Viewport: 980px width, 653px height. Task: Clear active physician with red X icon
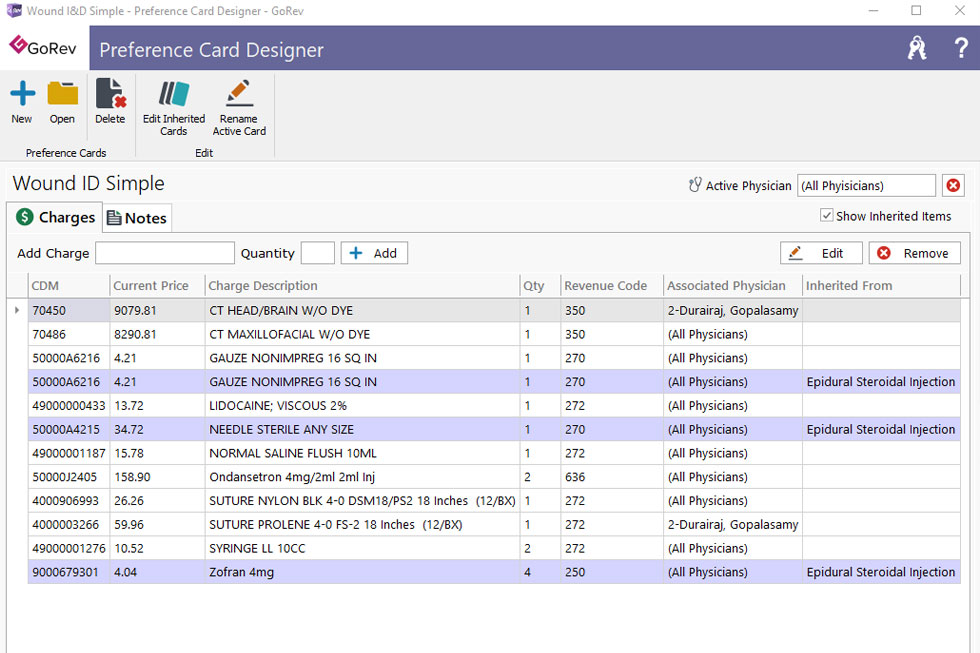pyautogui.click(x=953, y=186)
